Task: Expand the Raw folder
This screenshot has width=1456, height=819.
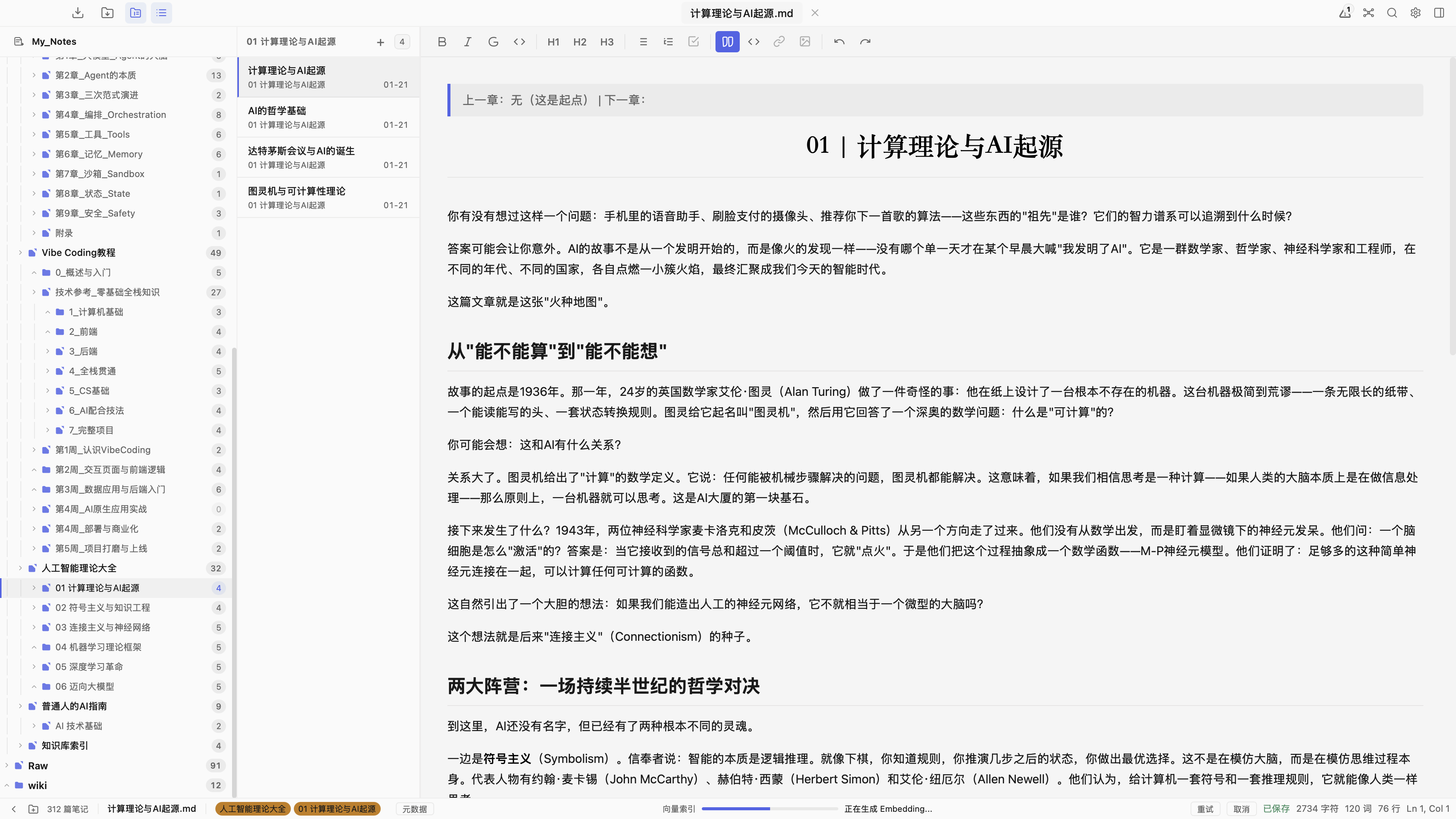Action: (7, 765)
